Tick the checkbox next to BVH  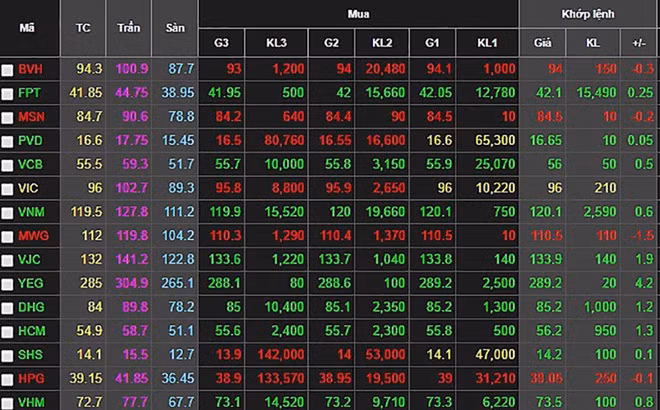(x=8, y=70)
